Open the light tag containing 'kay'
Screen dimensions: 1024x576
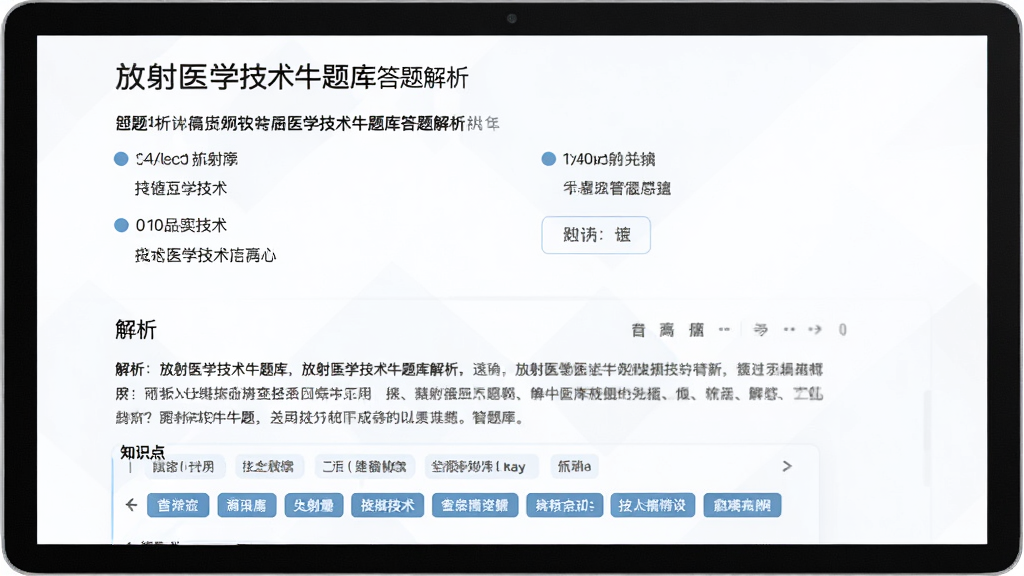point(481,466)
